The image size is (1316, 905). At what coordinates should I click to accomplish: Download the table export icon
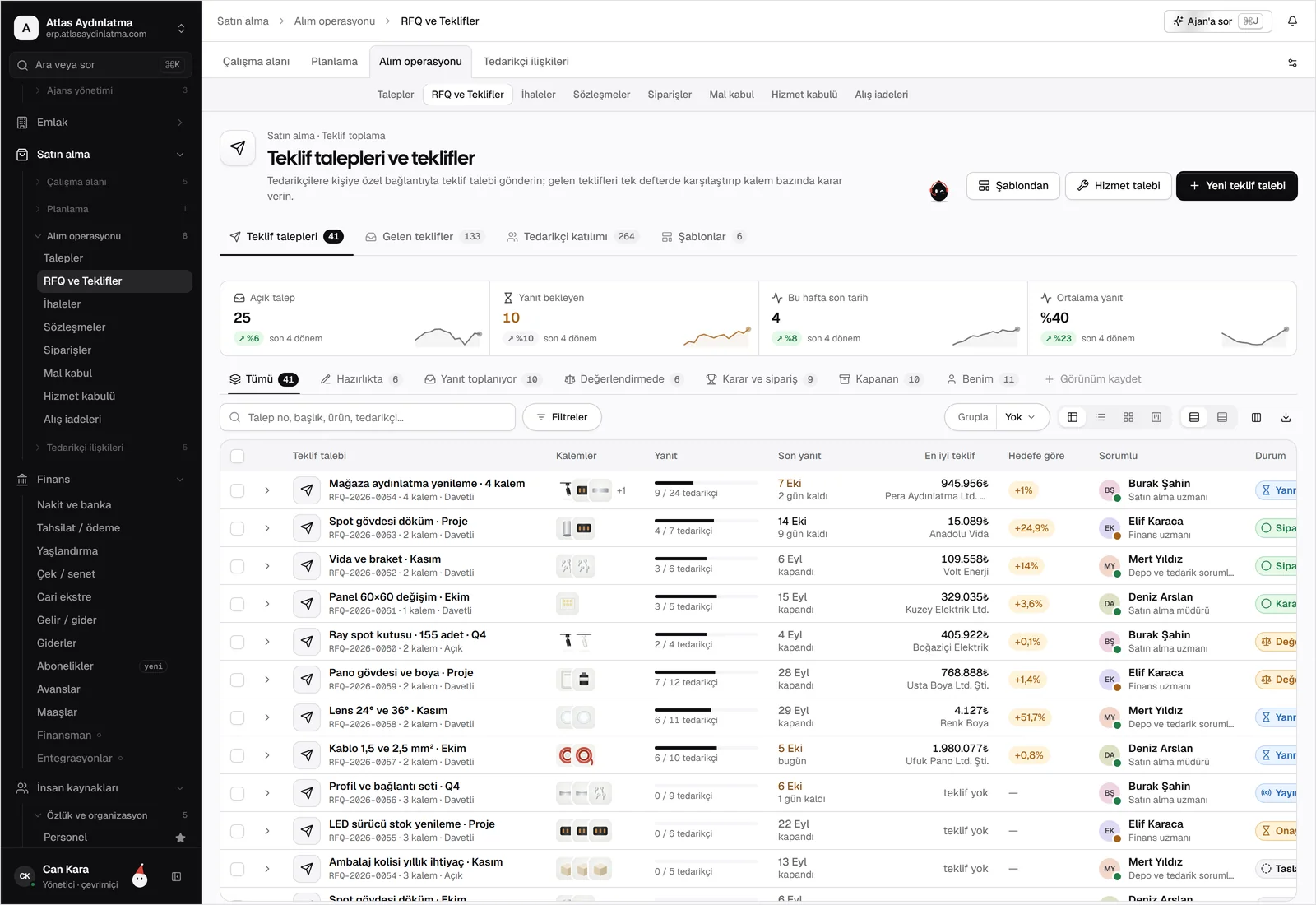coord(1286,417)
